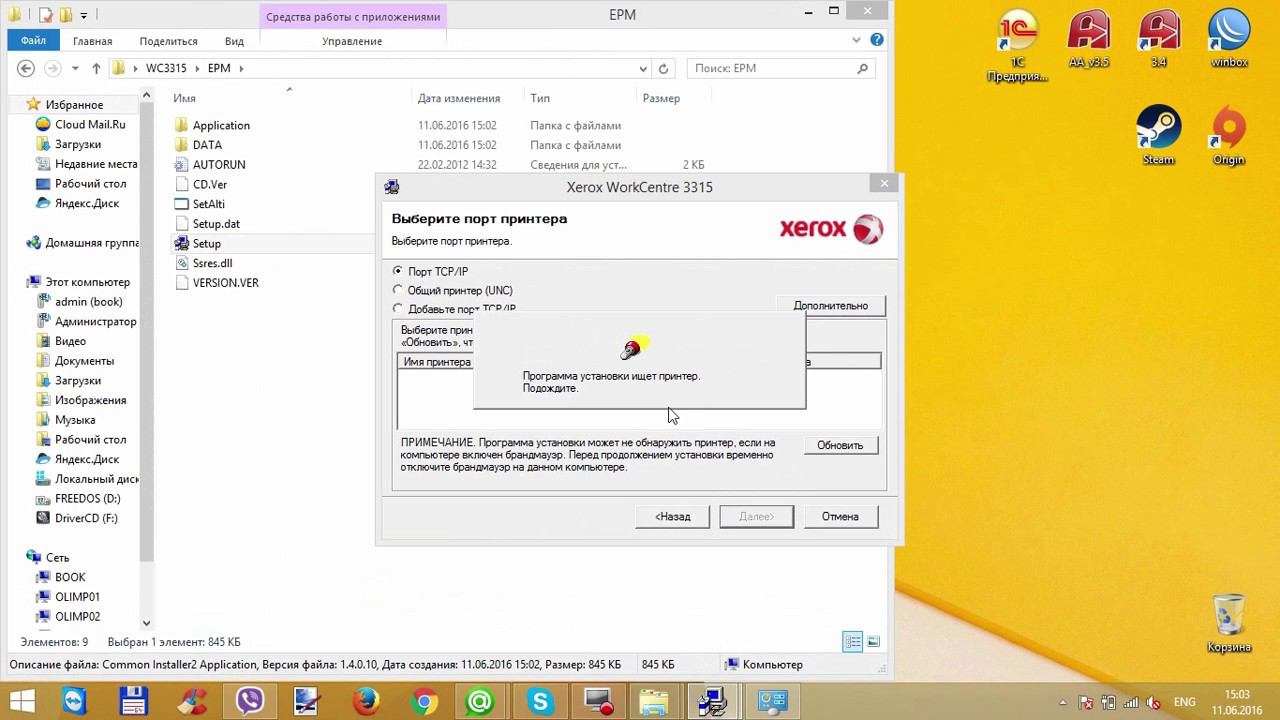Select the VERSION.VER file

point(225,283)
